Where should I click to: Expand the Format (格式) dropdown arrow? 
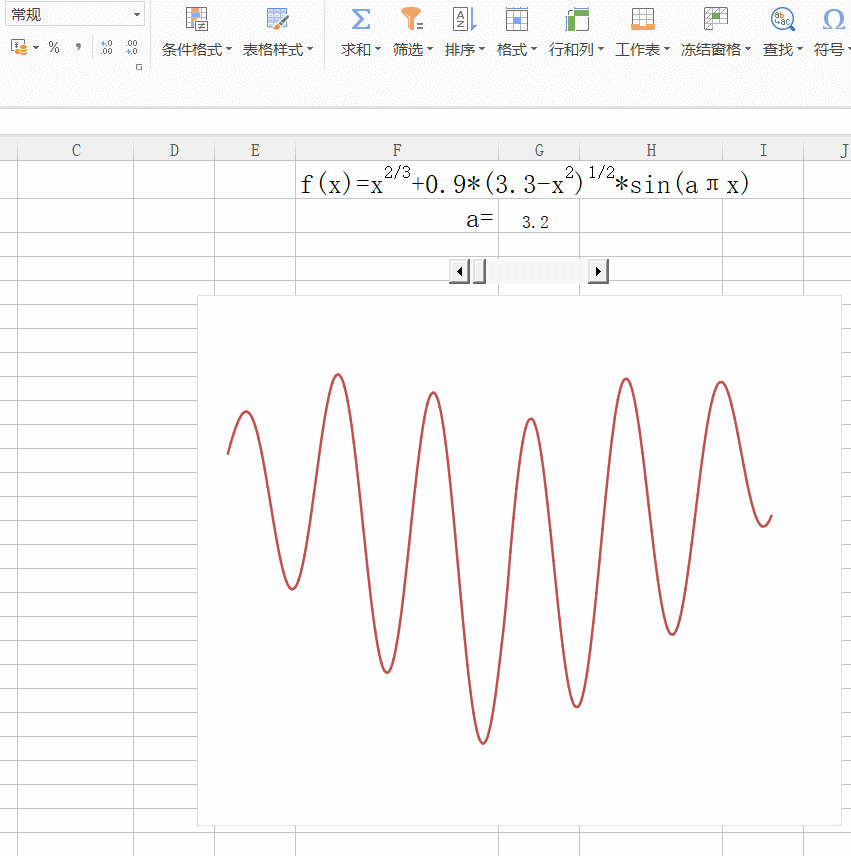pos(534,49)
